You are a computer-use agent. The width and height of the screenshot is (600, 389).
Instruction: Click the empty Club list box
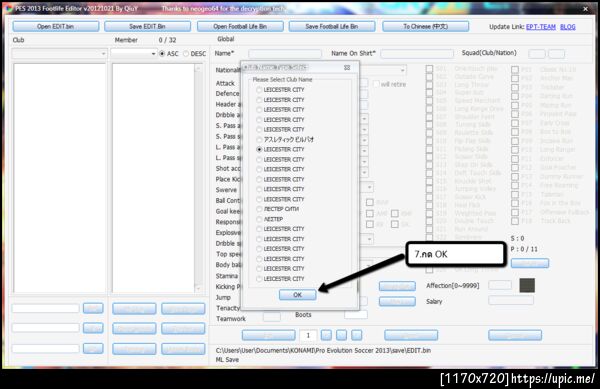[x=60, y=178]
